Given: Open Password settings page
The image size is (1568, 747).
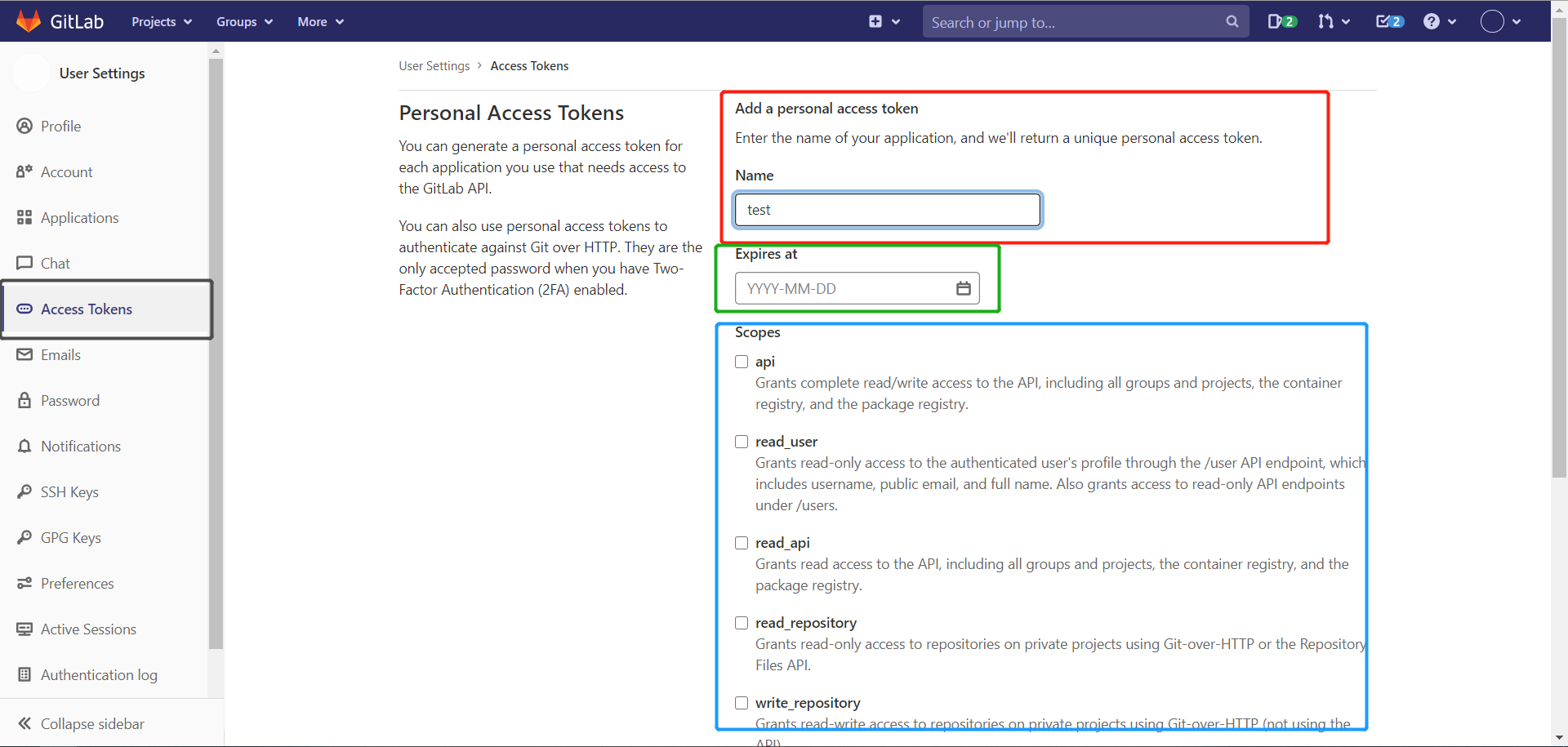Looking at the screenshot, I should [70, 401].
